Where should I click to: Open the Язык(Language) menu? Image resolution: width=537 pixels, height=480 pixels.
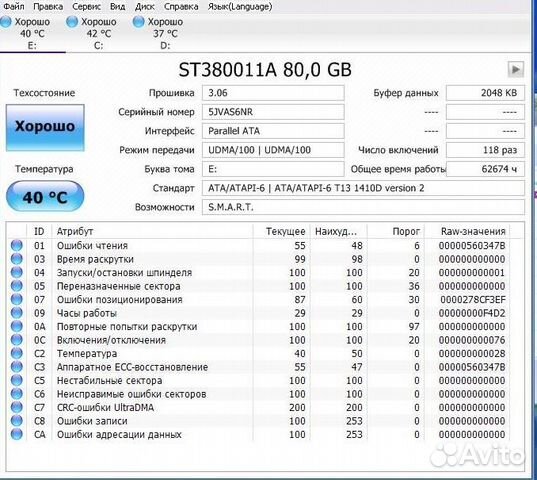[240, 6]
